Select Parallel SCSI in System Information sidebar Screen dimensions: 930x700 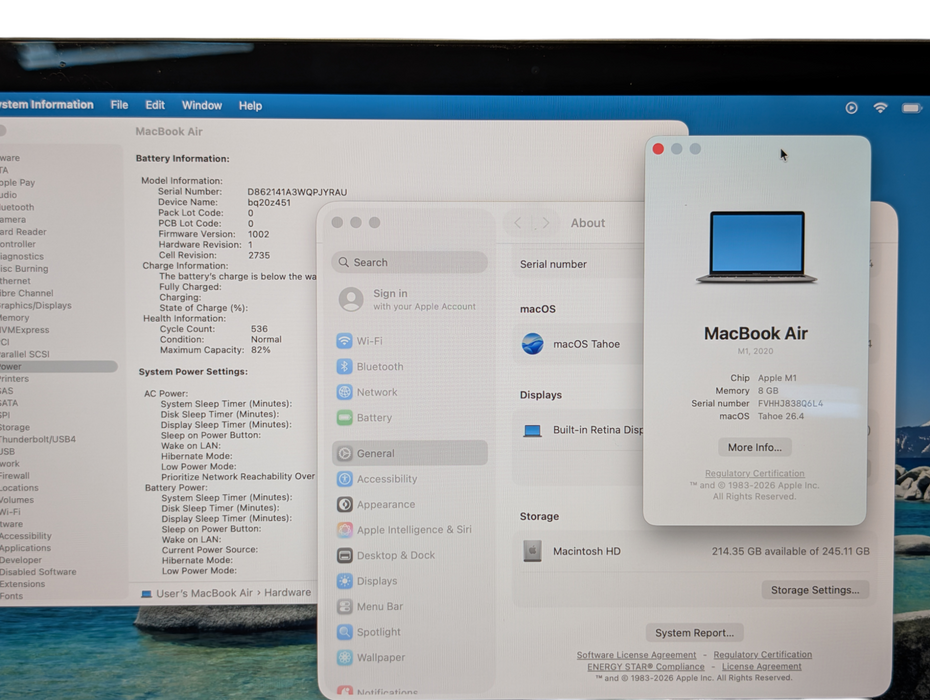click(x=25, y=354)
